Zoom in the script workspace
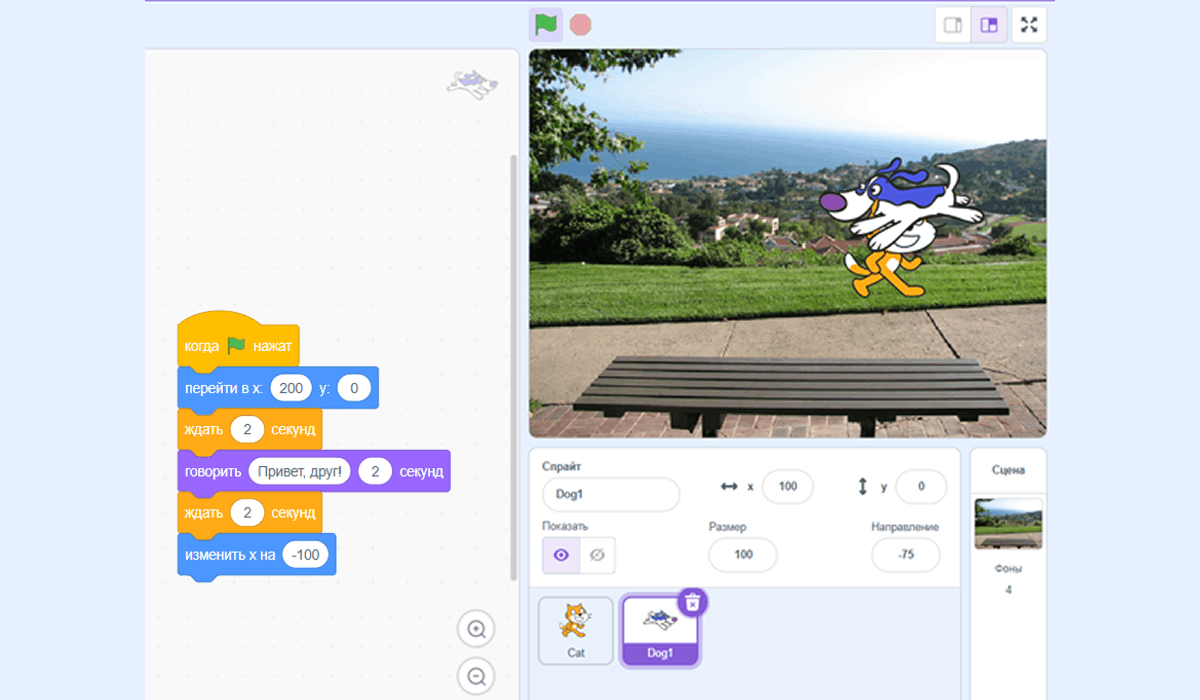 [476, 629]
